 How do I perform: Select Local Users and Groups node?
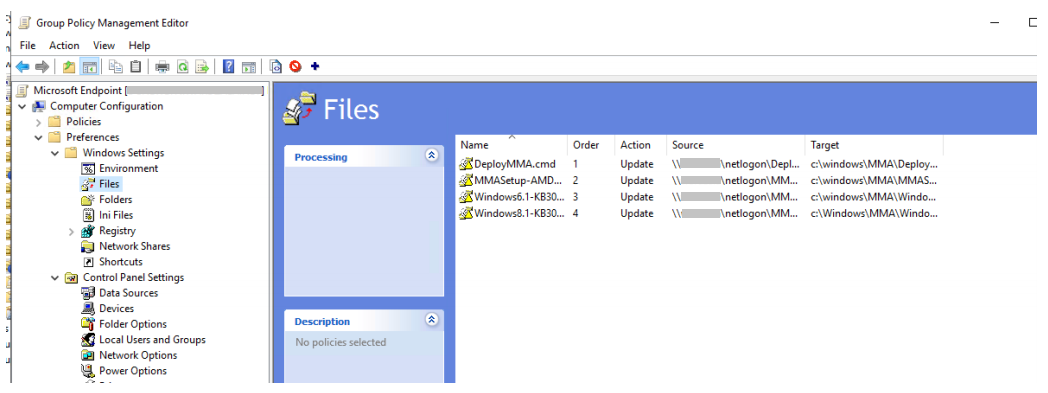pyautogui.click(x=152, y=340)
